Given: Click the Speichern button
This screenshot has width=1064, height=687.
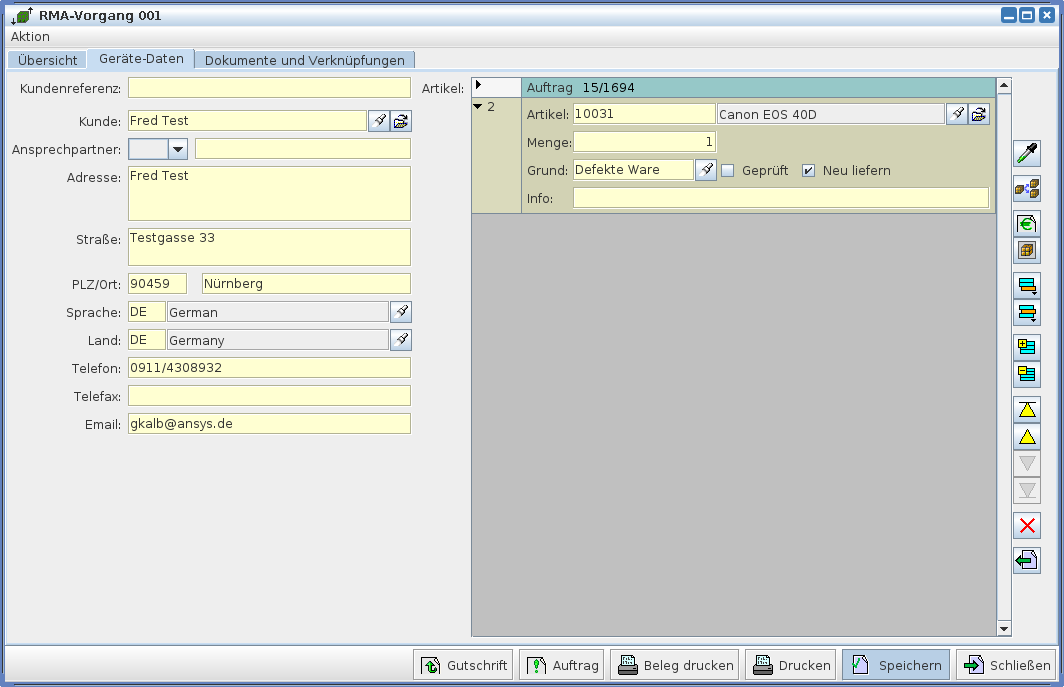Looking at the screenshot, I should tap(896, 665).
